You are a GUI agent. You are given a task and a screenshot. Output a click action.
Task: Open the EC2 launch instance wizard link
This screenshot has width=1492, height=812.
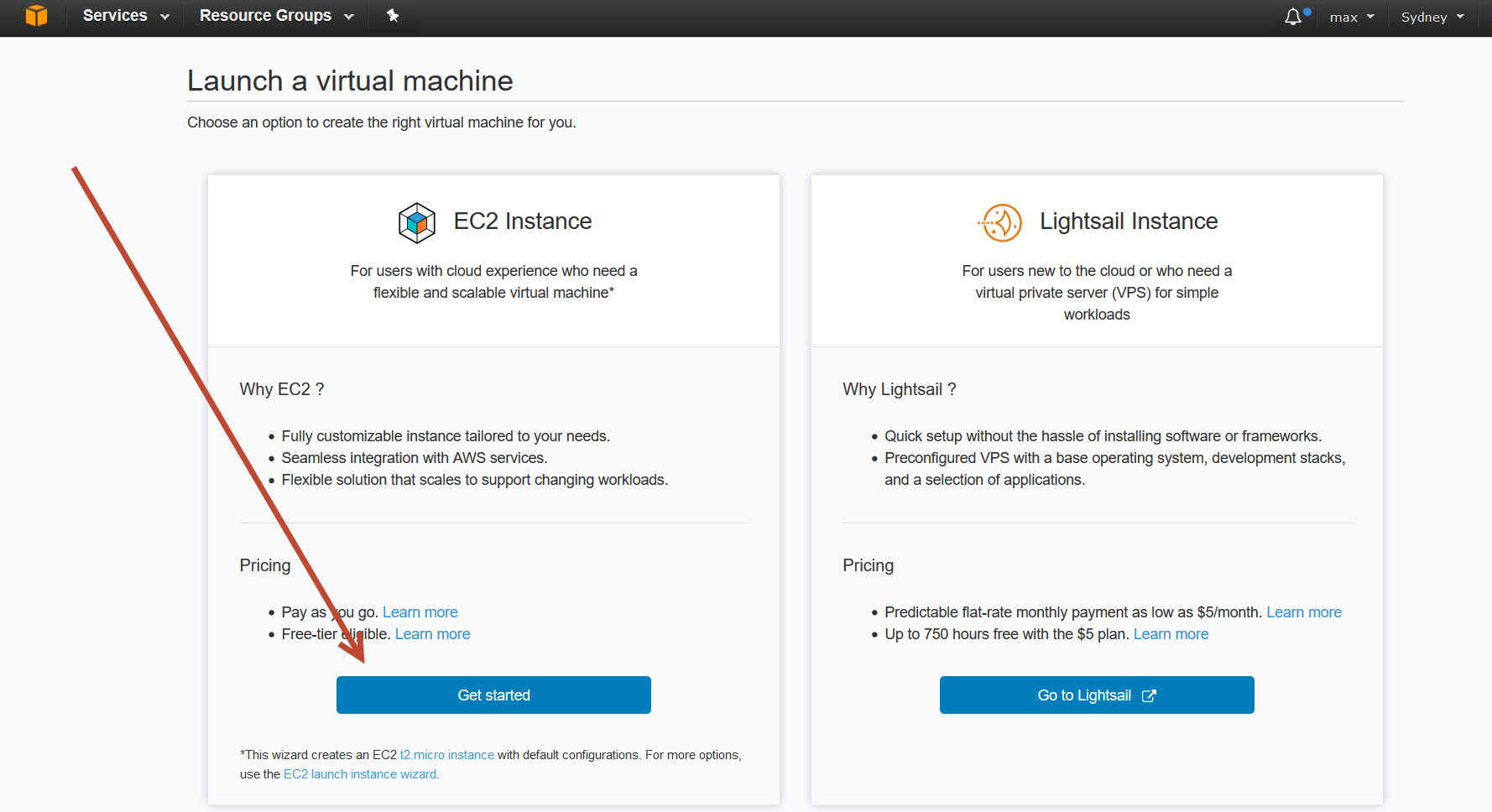[360, 774]
